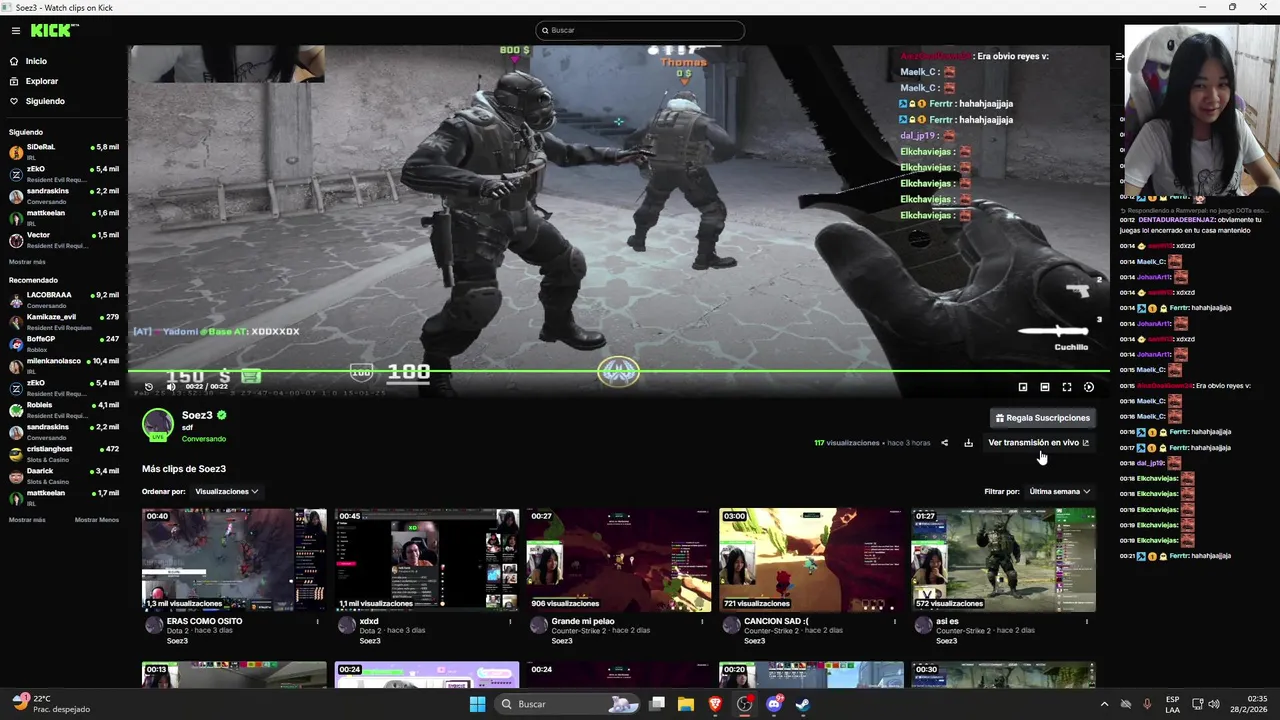
Task: Click the CANCION SAD :( clip title
Action: coord(775,621)
